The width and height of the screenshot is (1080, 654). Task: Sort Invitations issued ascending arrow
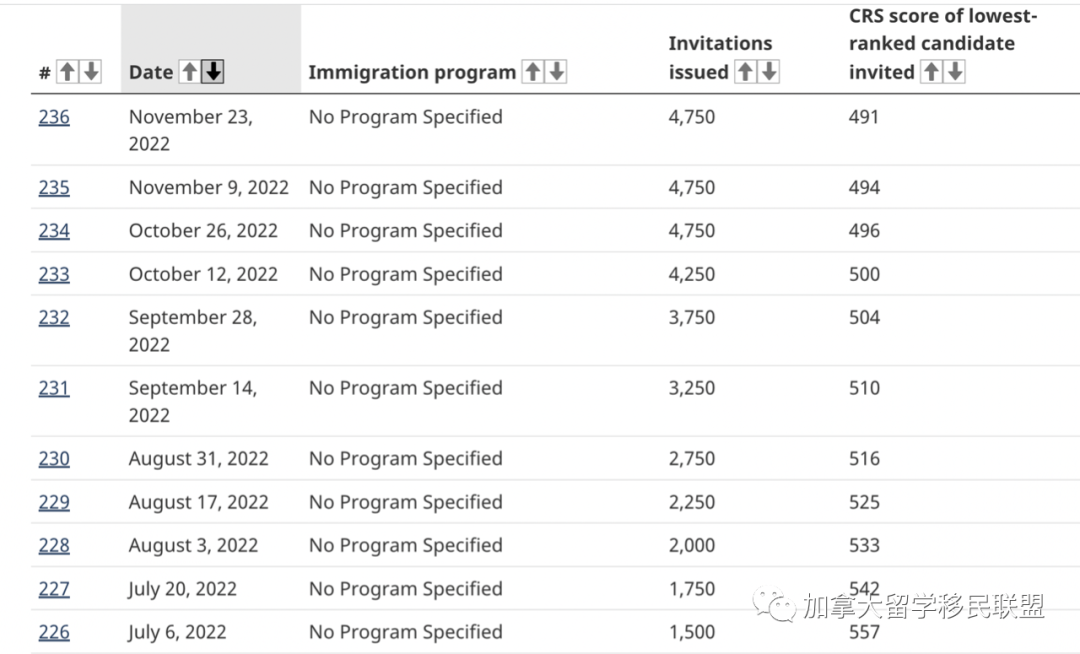click(745, 72)
